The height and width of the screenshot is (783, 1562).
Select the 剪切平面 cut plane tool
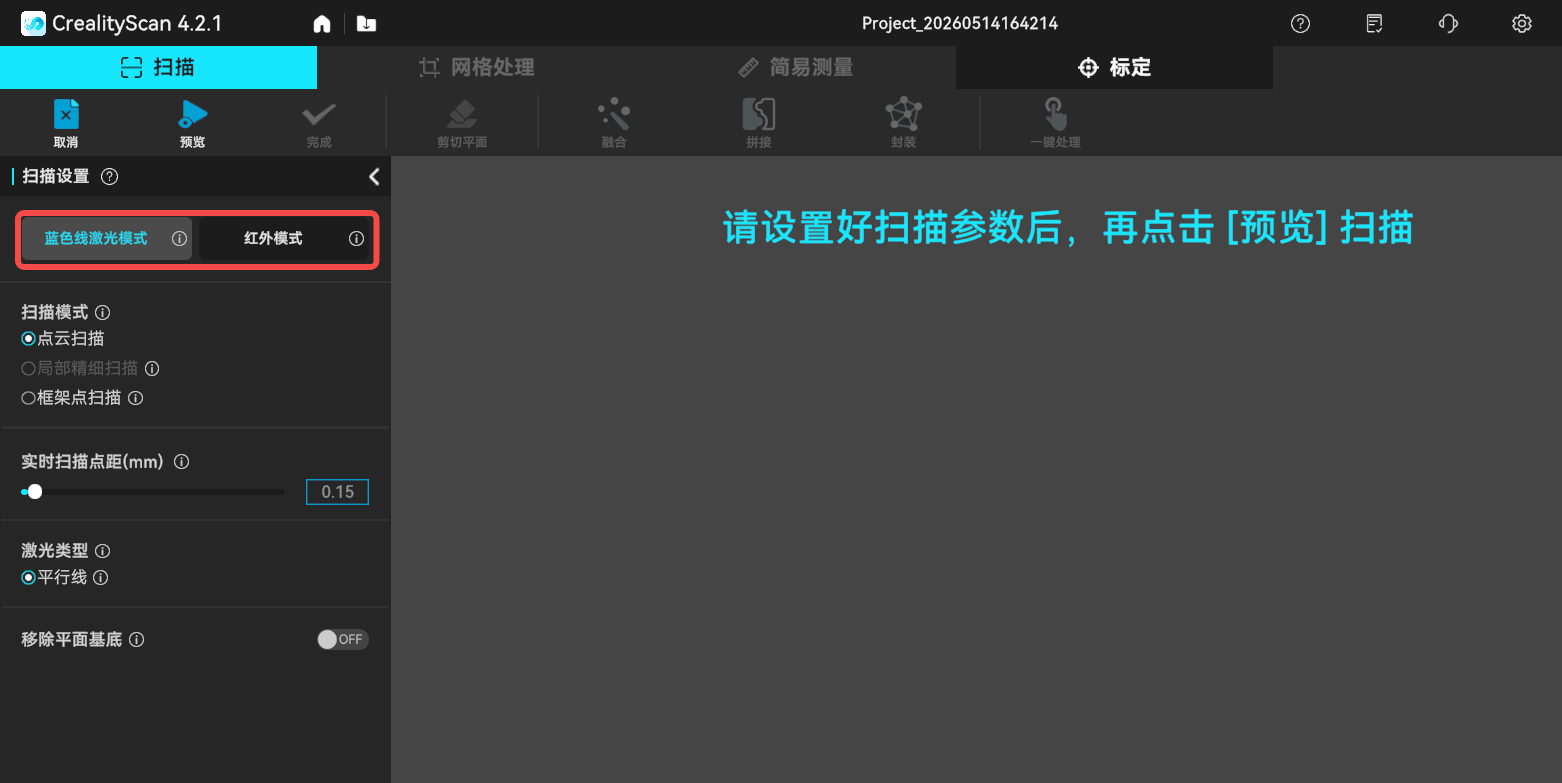462,124
